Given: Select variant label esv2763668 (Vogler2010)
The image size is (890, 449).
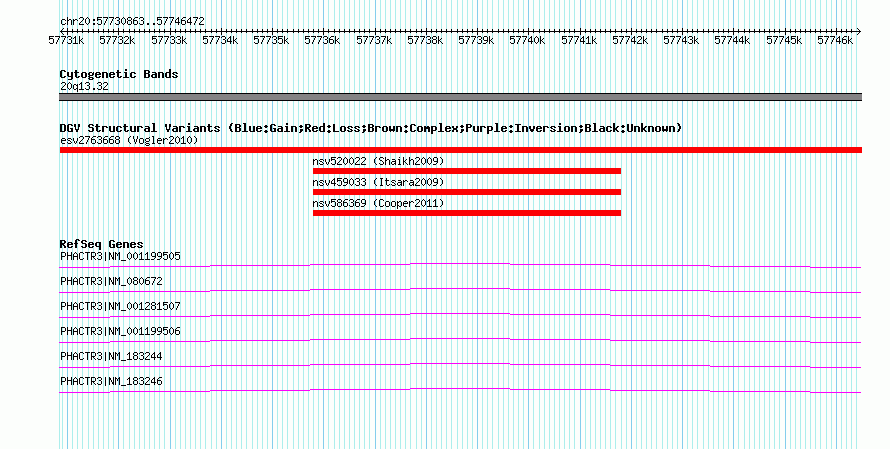Looking at the screenshot, I should click(129, 140).
